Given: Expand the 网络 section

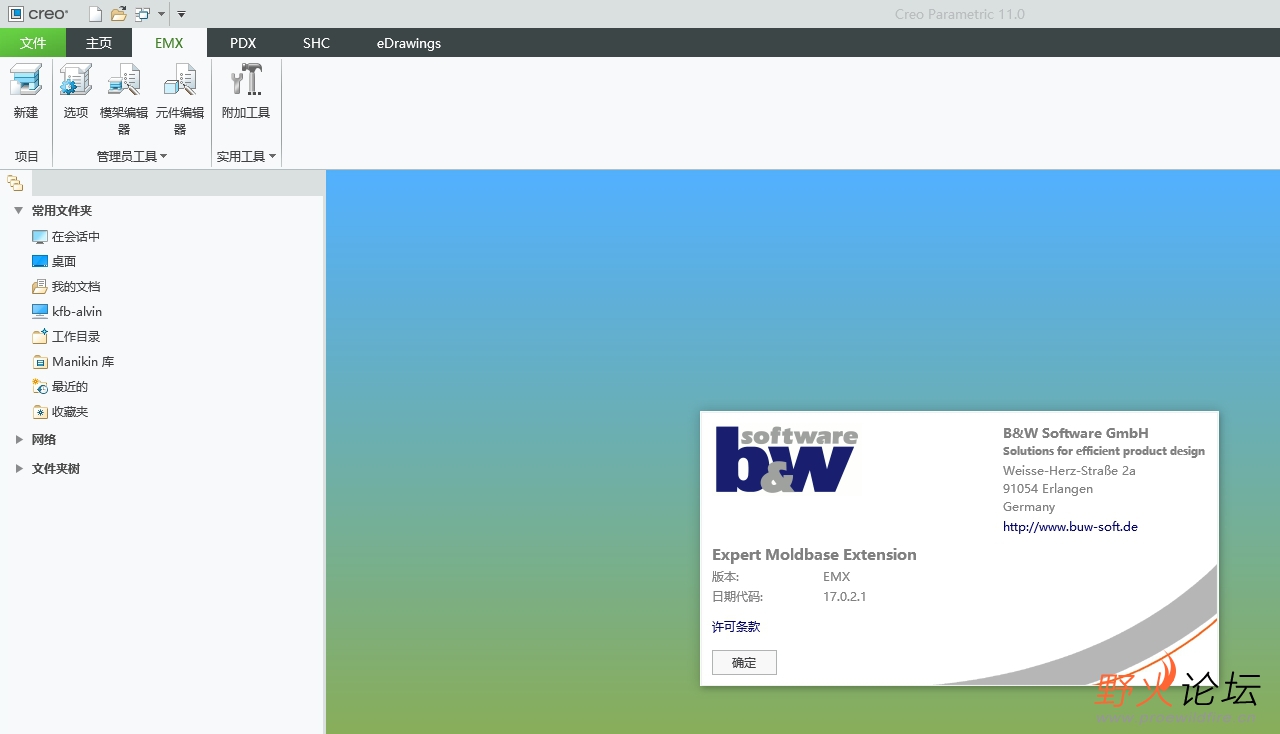Looking at the screenshot, I should [19, 440].
